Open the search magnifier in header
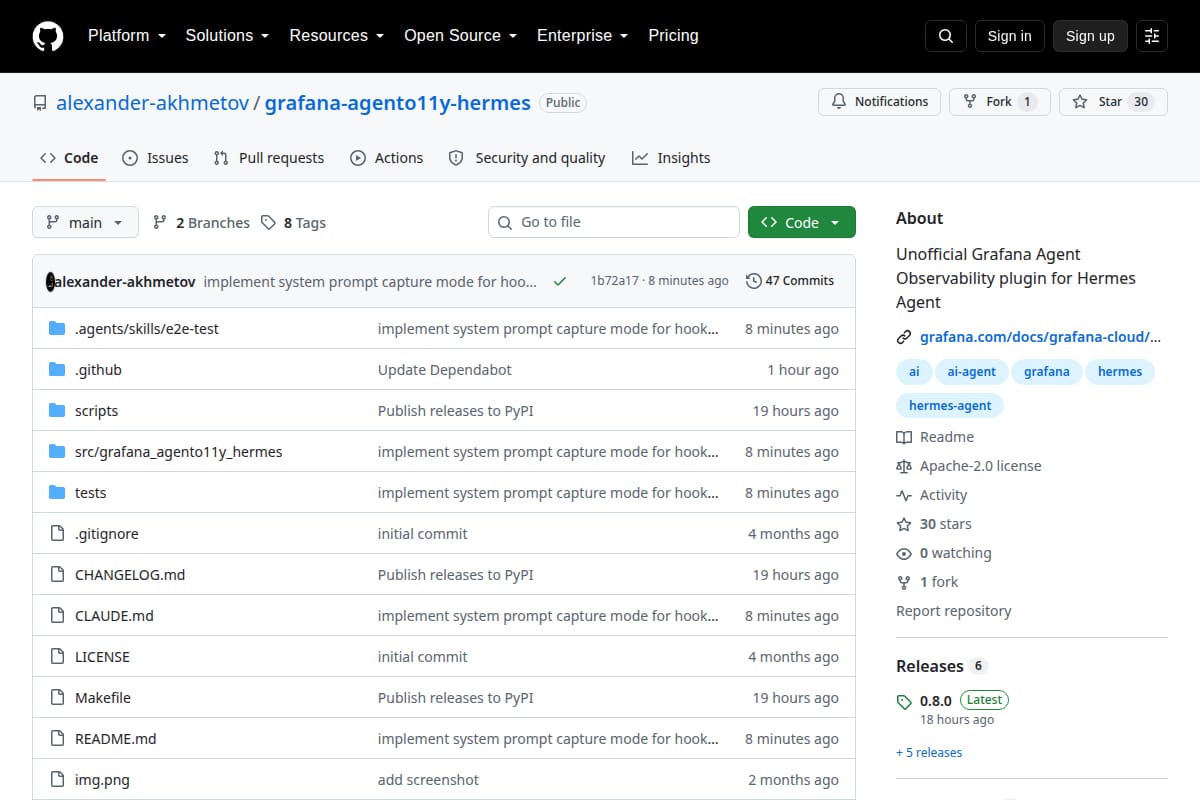The width and height of the screenshot is (1200, 800). [946, 36]
